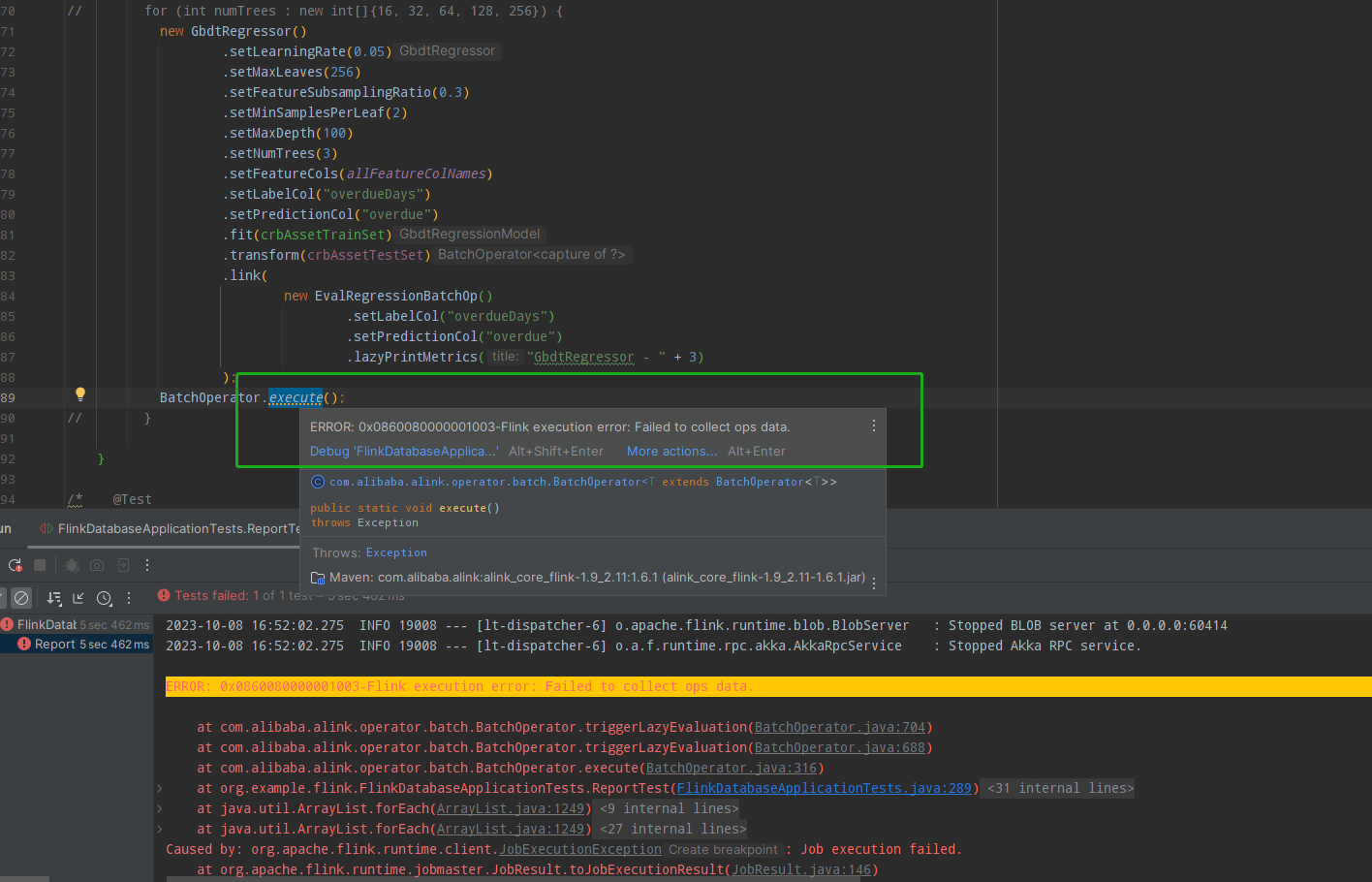The image size is (1372, 882).
Task: Click the GbdtRegressor inlay hint
Action: tap(448, 50)
